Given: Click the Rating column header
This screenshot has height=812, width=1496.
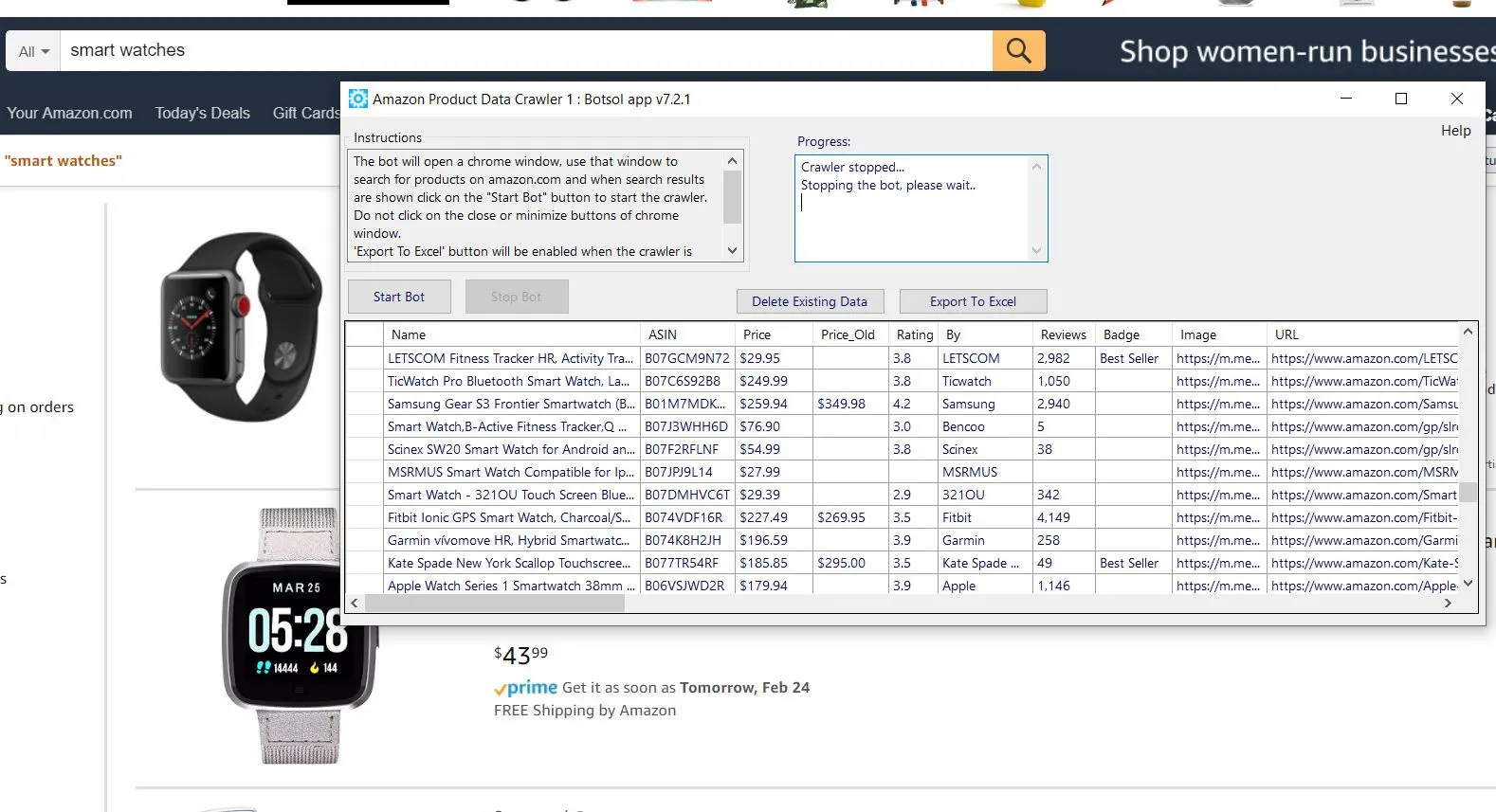Looking at the screenshot, I should click(x=914, y=334).
